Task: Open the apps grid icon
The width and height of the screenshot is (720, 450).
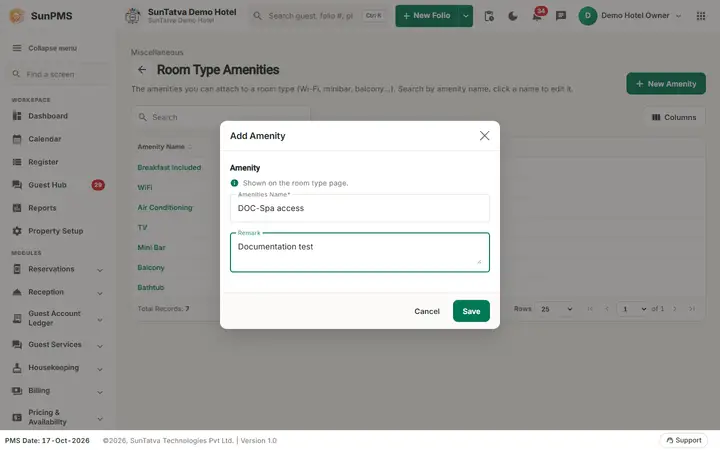Action: (701, 16)
